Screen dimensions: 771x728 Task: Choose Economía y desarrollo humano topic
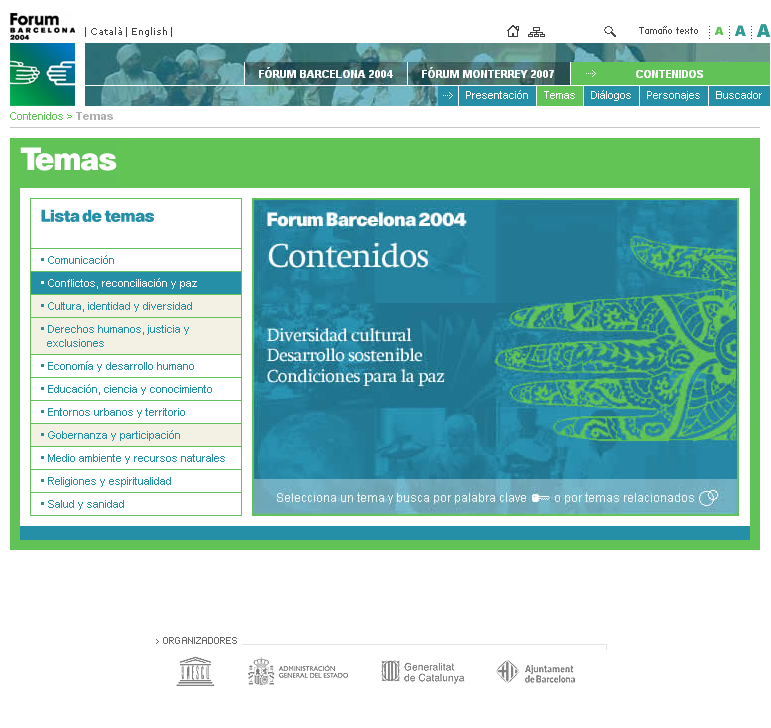pyautogui.click(x=121, y=366)
